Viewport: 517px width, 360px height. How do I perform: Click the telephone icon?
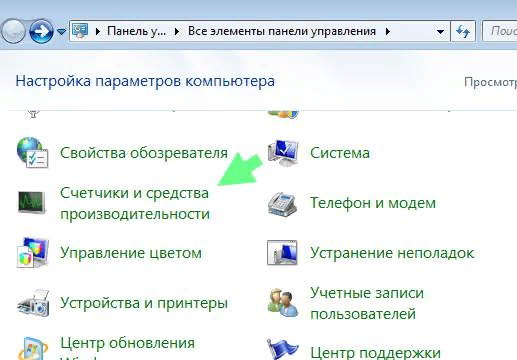click(282, 204)
